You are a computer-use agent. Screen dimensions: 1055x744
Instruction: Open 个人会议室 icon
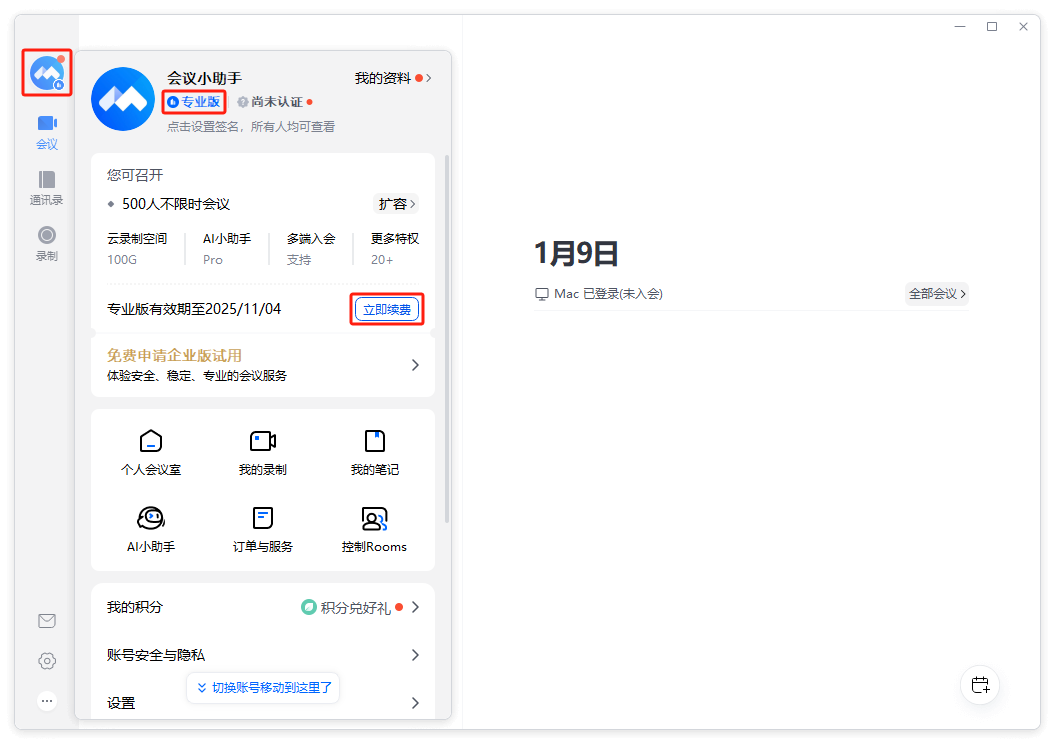click(x=151, y=453)
